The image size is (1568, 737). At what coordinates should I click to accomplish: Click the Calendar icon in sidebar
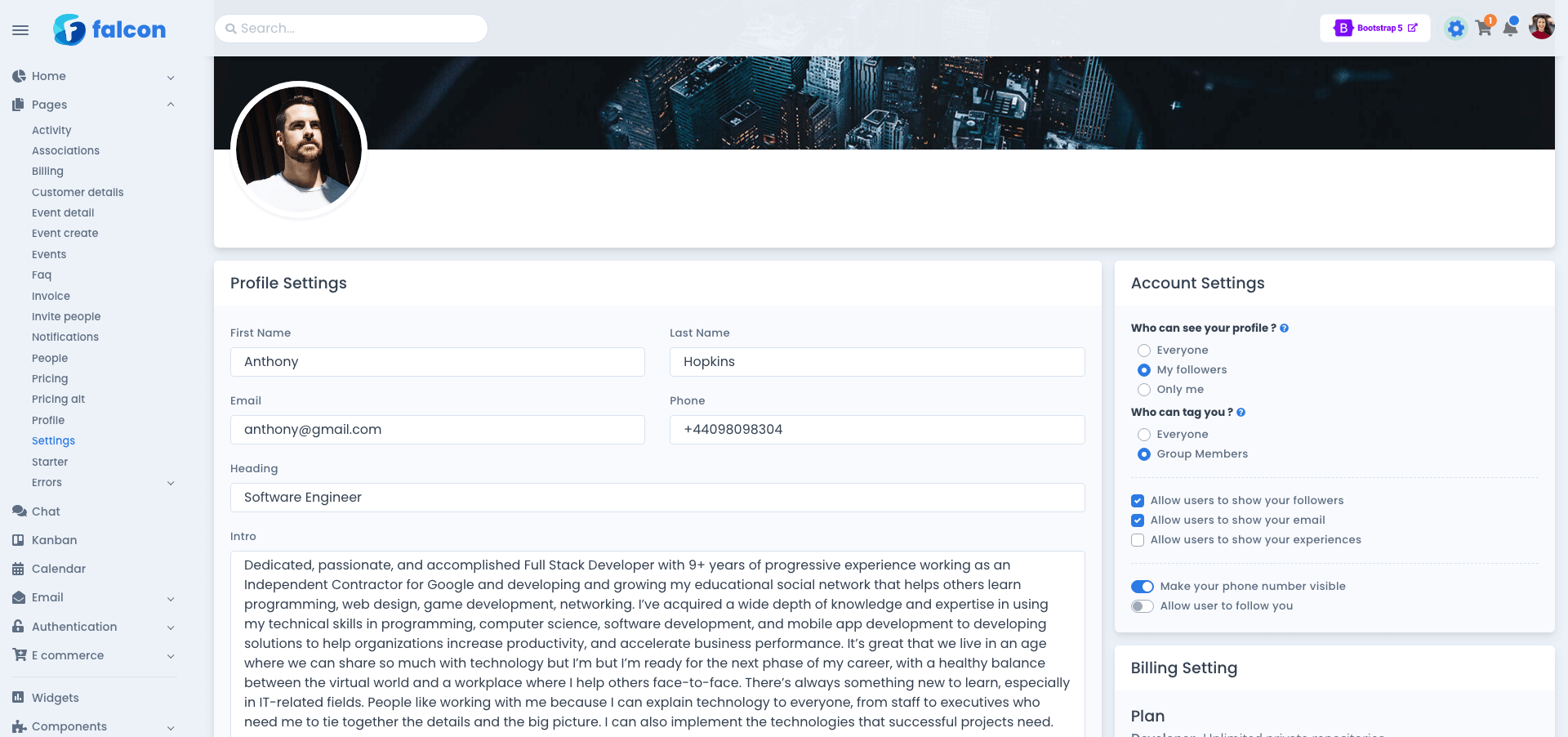[19, 569]
